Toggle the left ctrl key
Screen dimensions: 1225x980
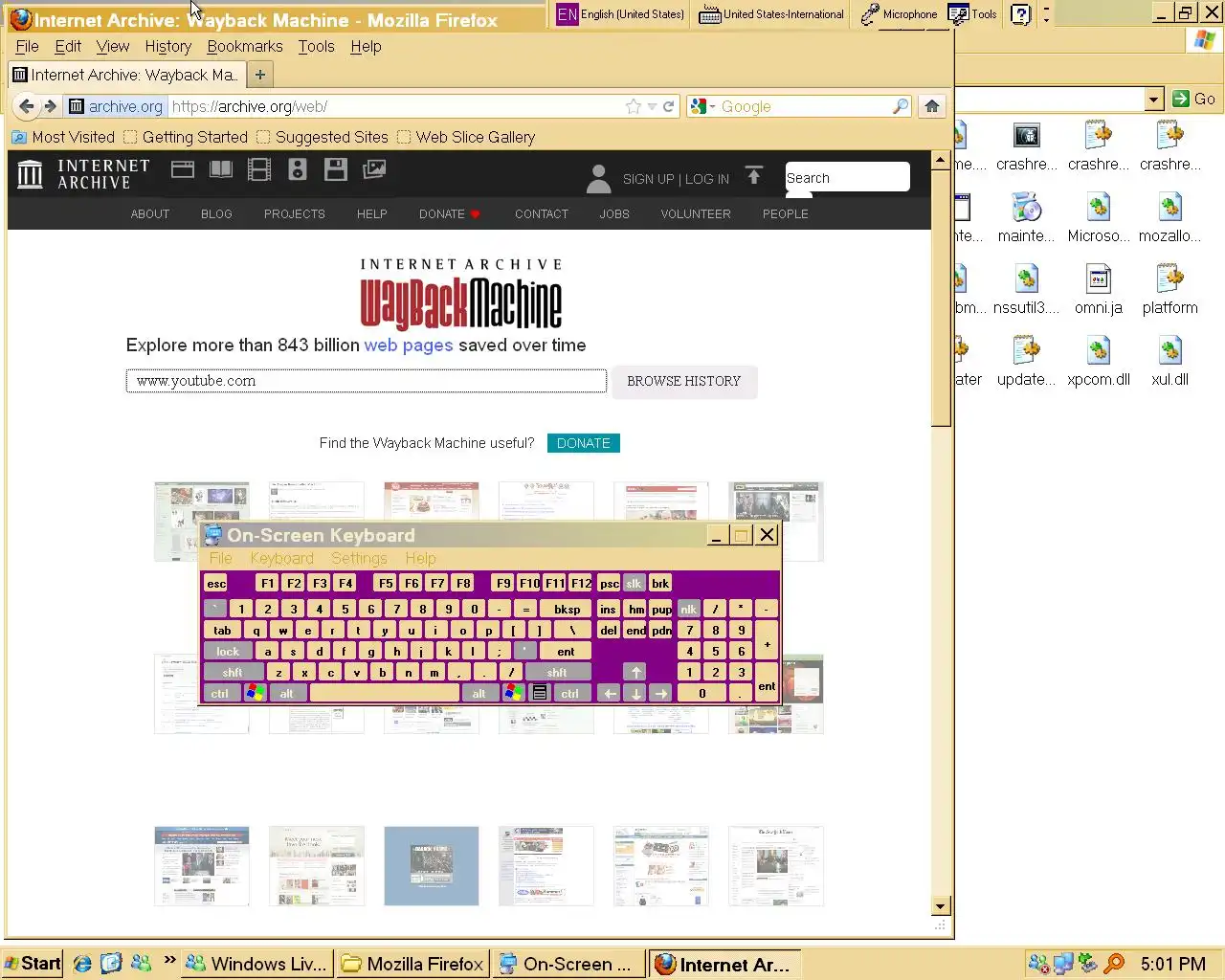(x=220, y=693)
